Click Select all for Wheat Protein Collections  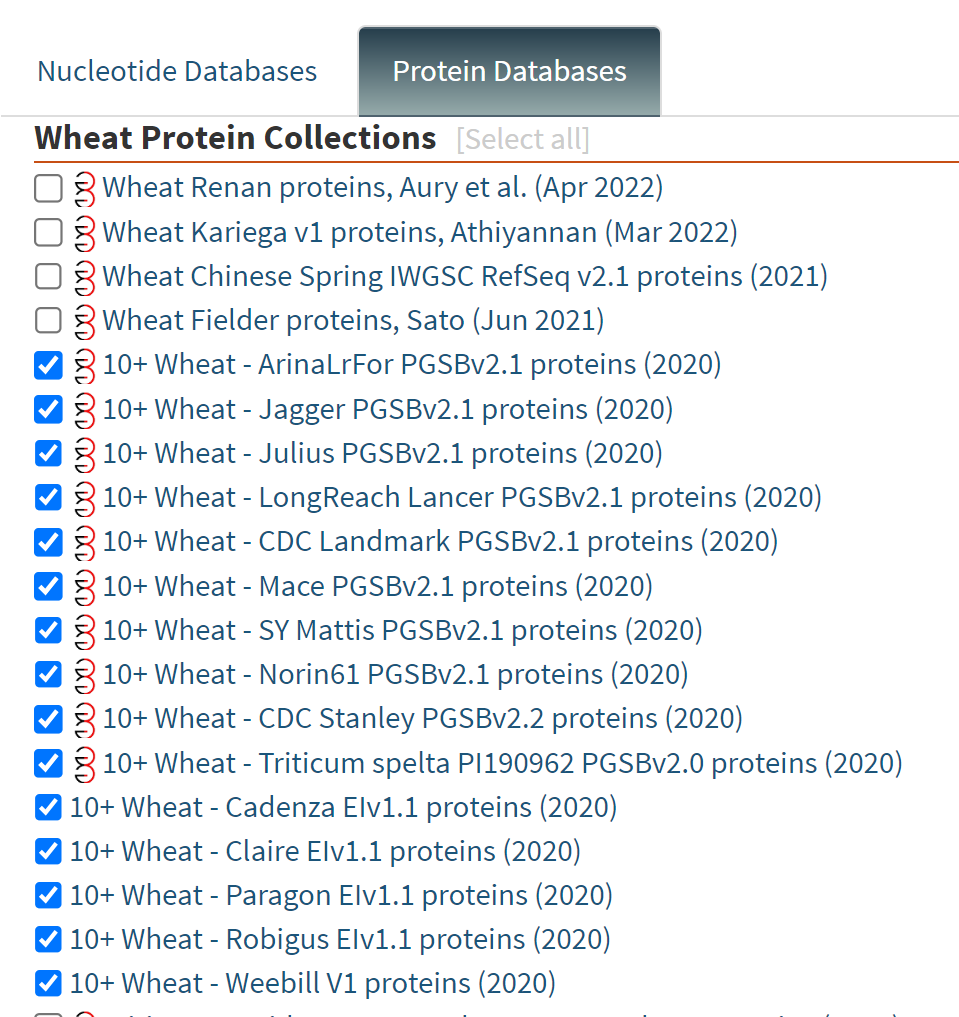click(522, 139)
